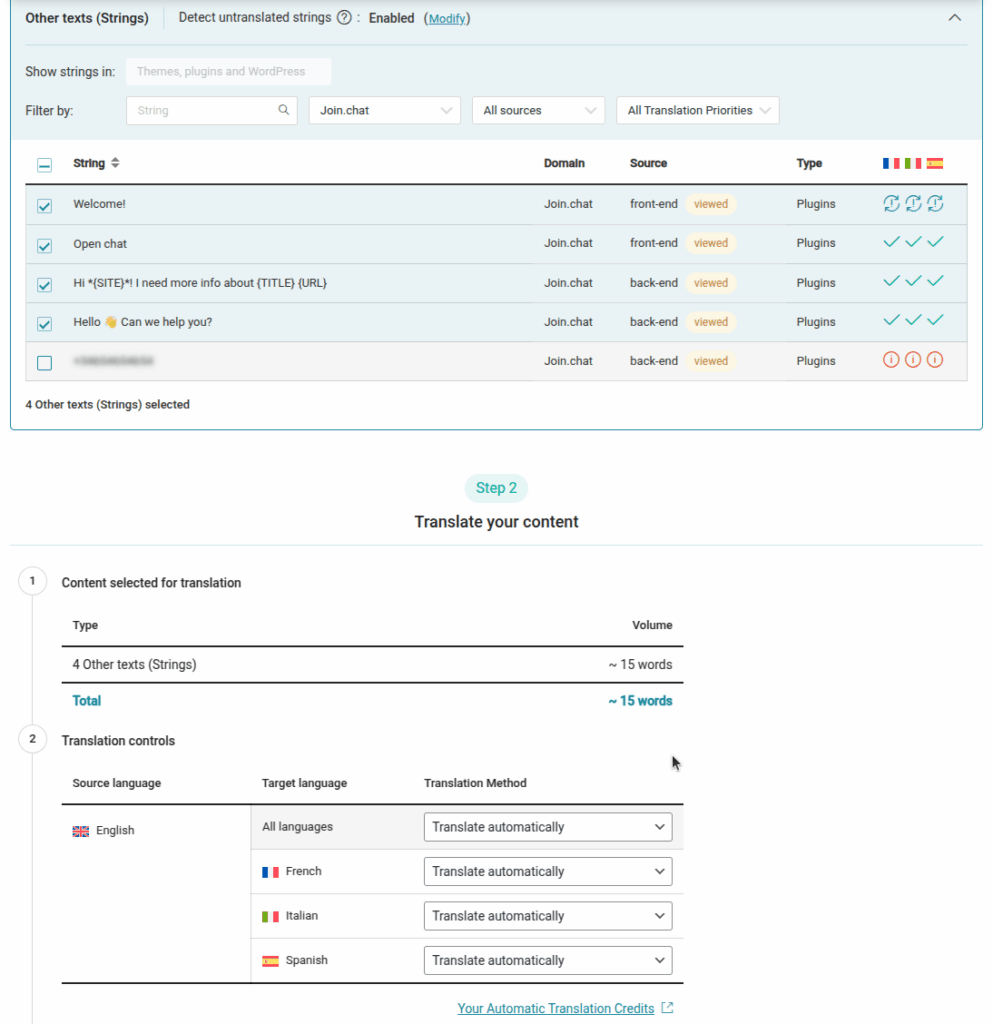Click the search magnifier in String filter
The height and width of the screenshot is (1024, 993).
284,111
